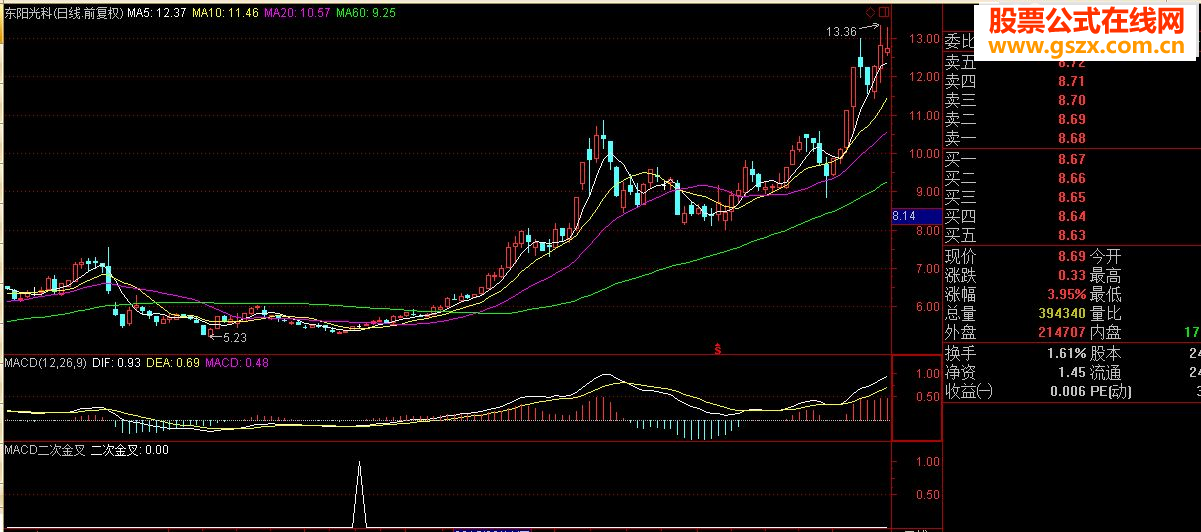Click the 13.36 high price annotation
Screen dimensions: 1201x532
tap(841, 32)
